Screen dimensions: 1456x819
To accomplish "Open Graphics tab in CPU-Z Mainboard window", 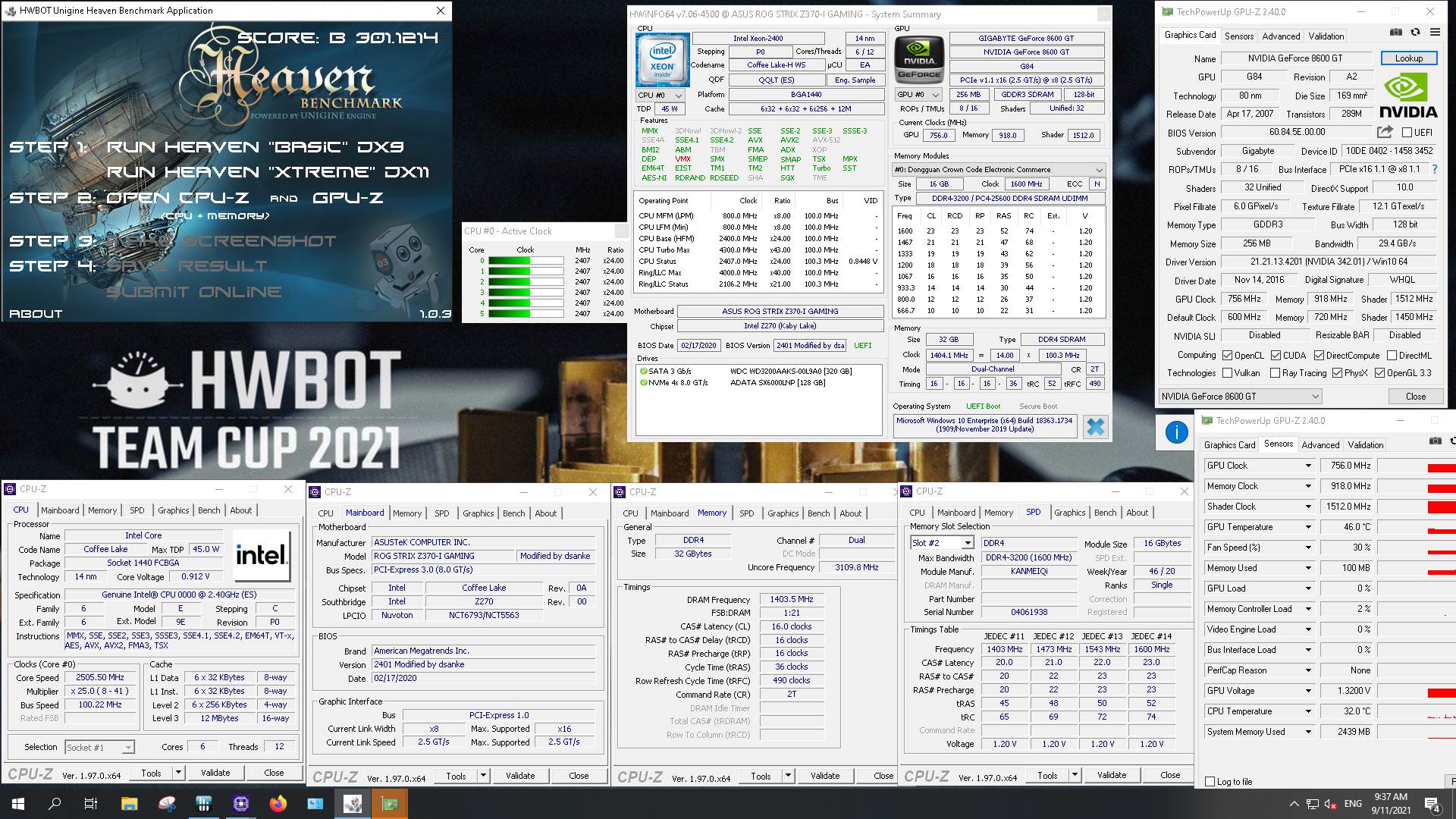I will pos(478,513).
